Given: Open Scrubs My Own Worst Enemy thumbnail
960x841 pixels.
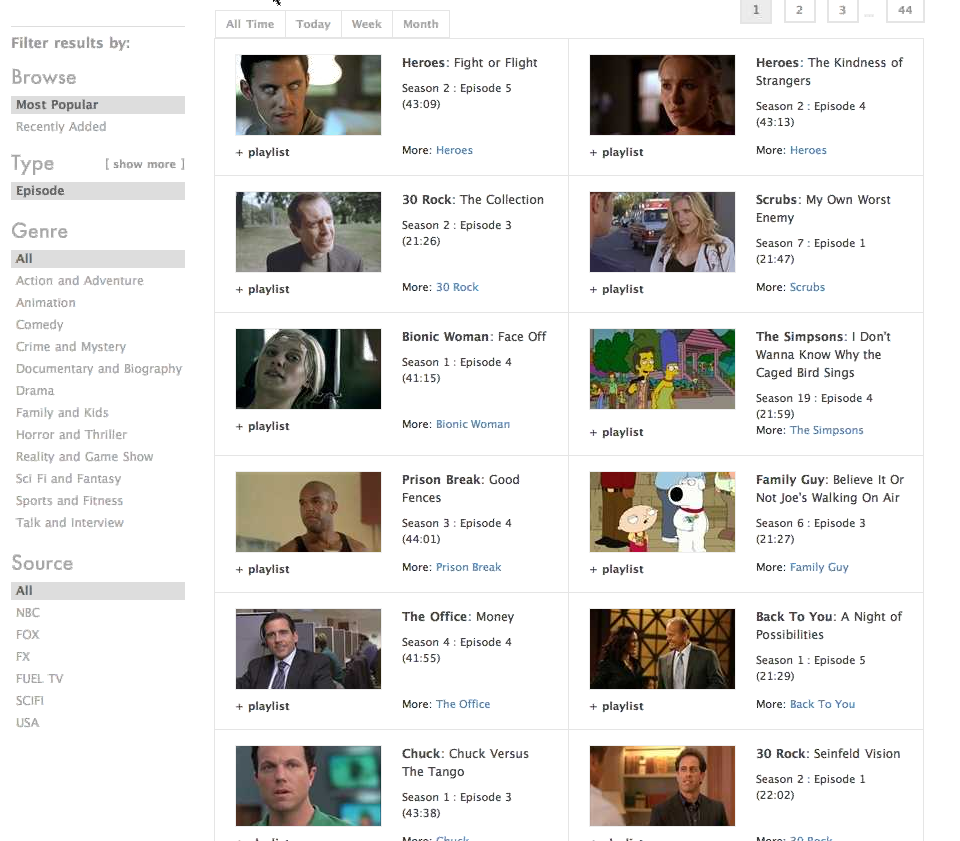Looking at the screenshot, I should coord(662,232).
